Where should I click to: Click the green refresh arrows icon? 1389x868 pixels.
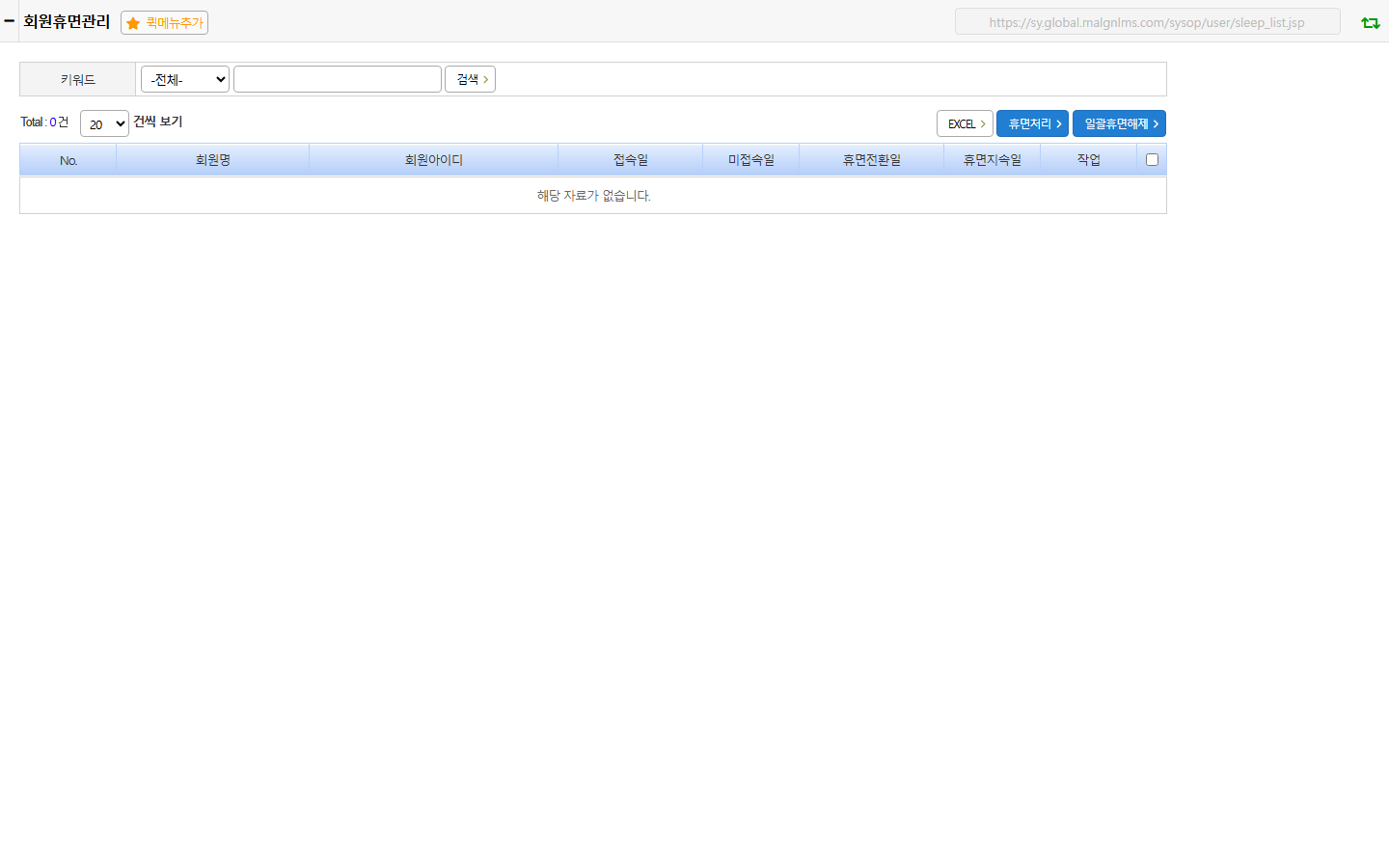1371,22
